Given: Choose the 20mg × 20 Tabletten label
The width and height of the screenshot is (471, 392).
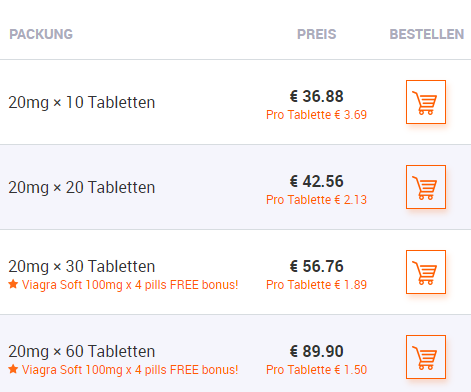Looking at the screenshot, I should click(82, 187).
